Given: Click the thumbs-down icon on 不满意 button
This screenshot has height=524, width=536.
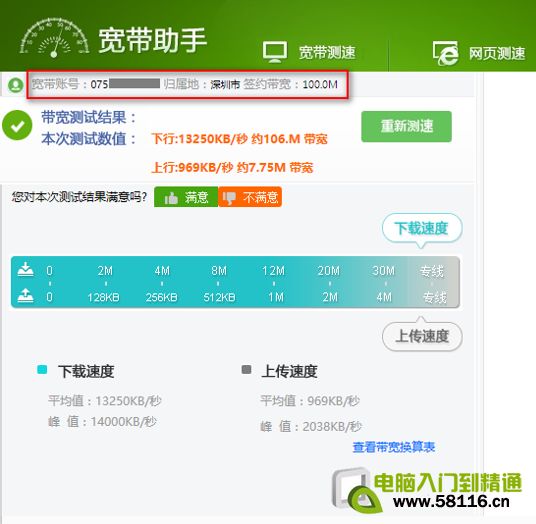Looking at the screenshot, I should [x=229, y=198].
